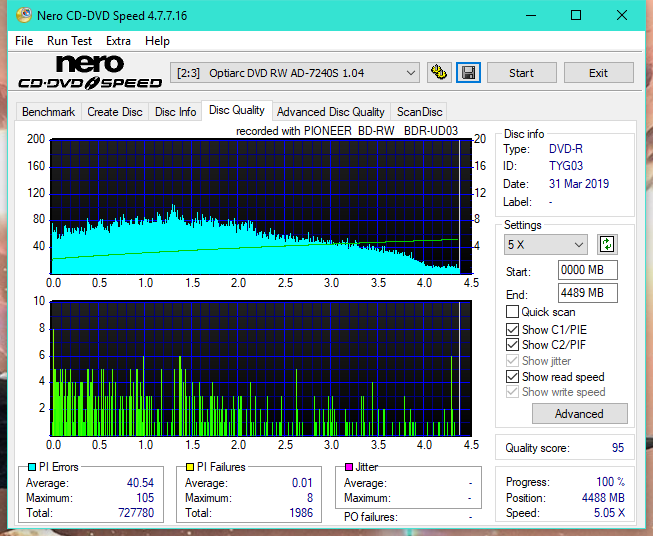Go to the Benchmark tab
The width and height of the screenshot is (653, 536).
[x=48, y=112]
